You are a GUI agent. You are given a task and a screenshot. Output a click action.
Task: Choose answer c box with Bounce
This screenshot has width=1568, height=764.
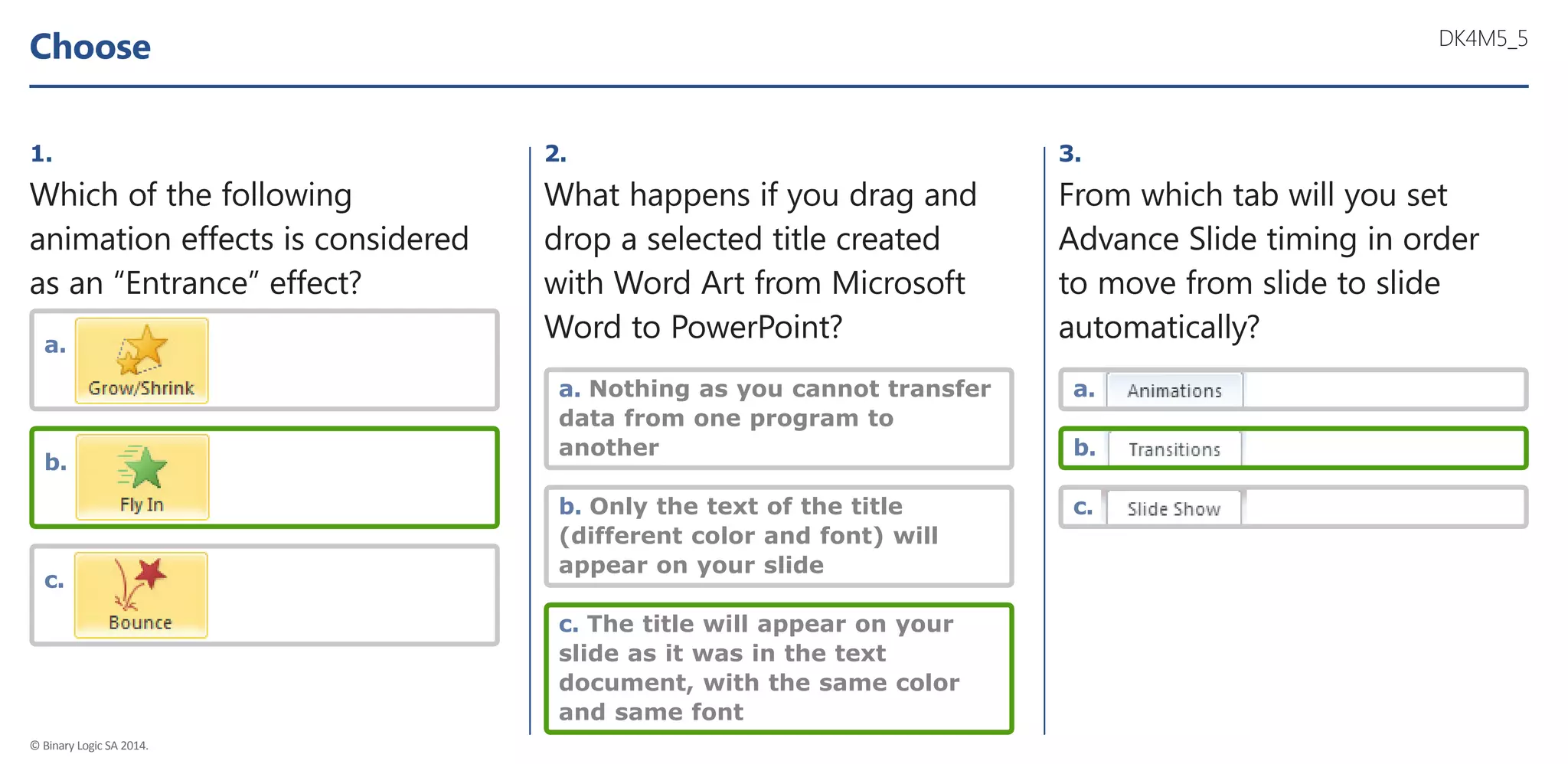[x=352, y=595]
